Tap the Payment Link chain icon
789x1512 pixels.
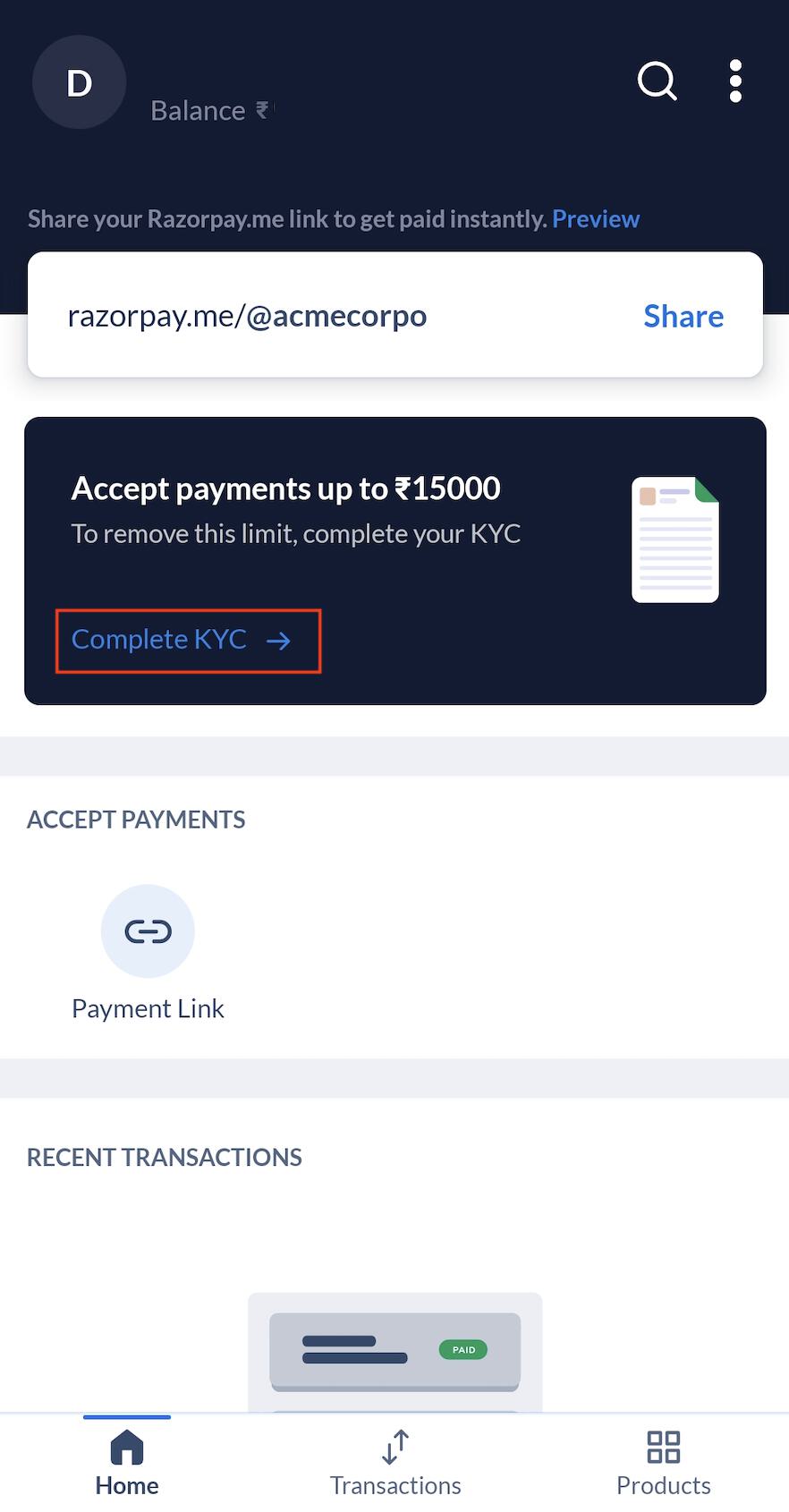click(x=148, y=931)
